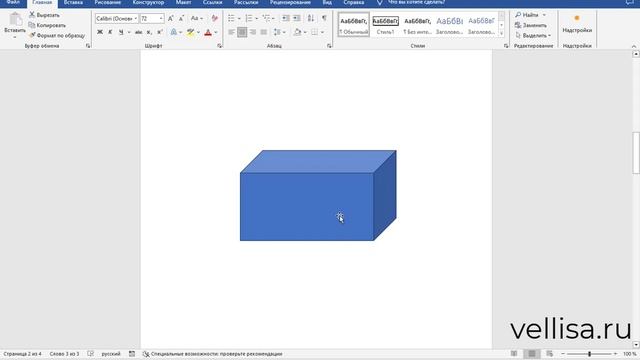Open the bullets list dropdown
This screenshot has width=640, height=360.
[239, 18]
